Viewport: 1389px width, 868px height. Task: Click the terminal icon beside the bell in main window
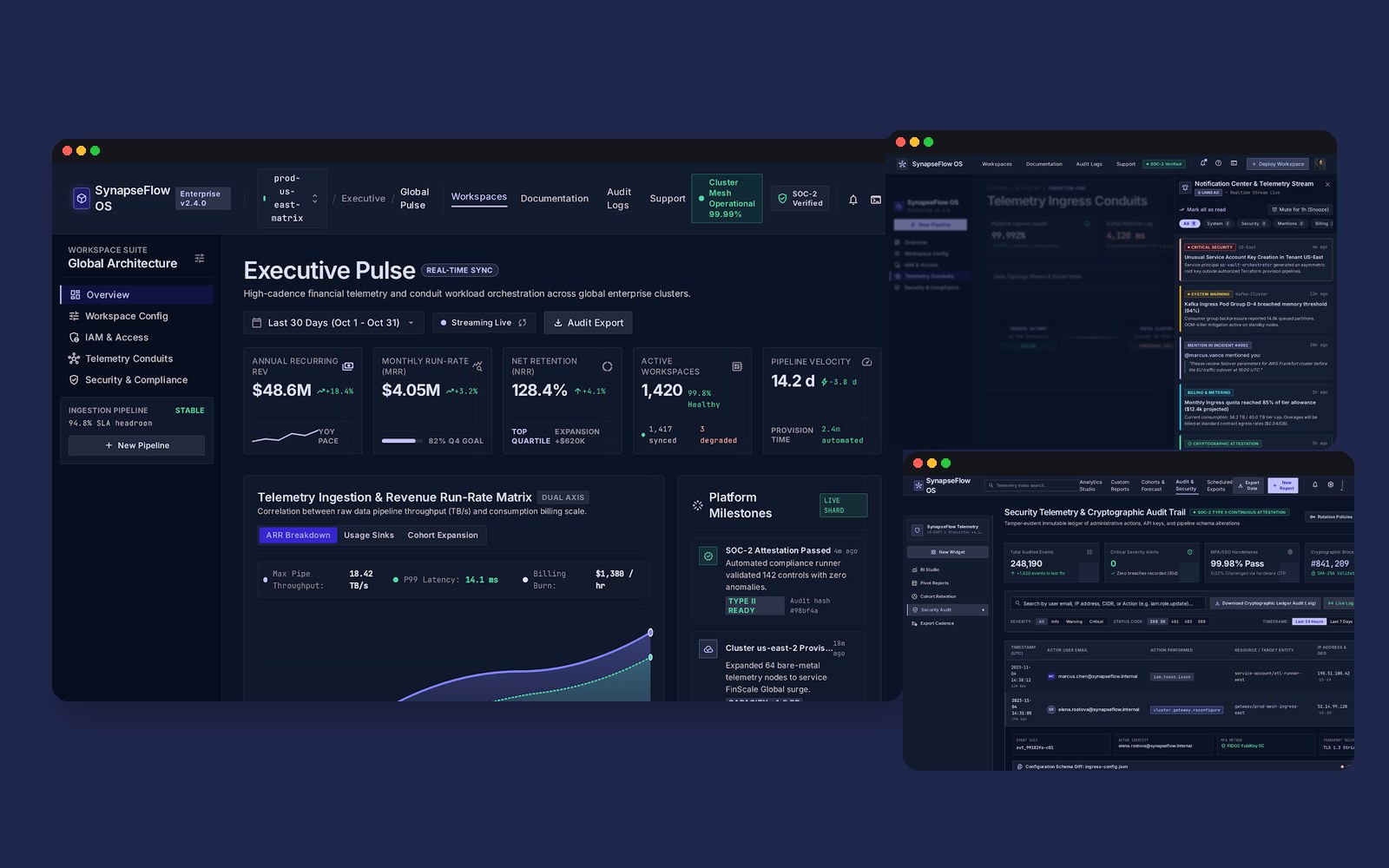(876, 200)
